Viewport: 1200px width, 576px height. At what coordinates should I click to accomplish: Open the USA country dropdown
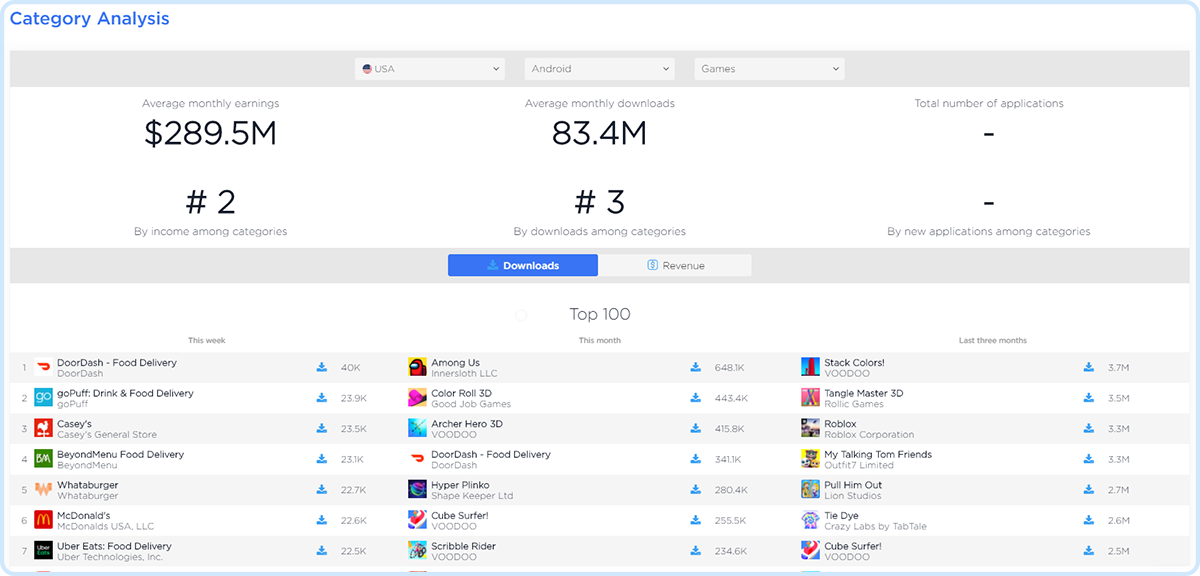[x=429, y=69]
